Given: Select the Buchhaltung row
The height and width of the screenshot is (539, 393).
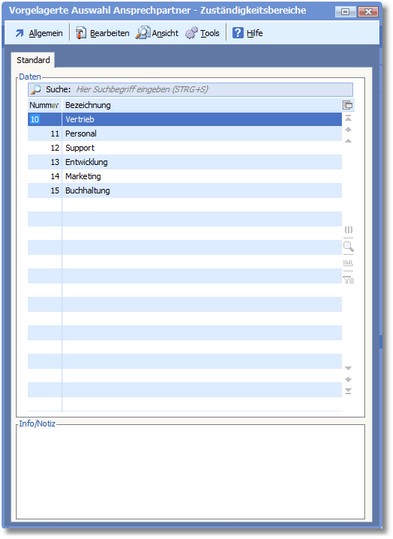Looking at the screenshot, I should point(185,191).
